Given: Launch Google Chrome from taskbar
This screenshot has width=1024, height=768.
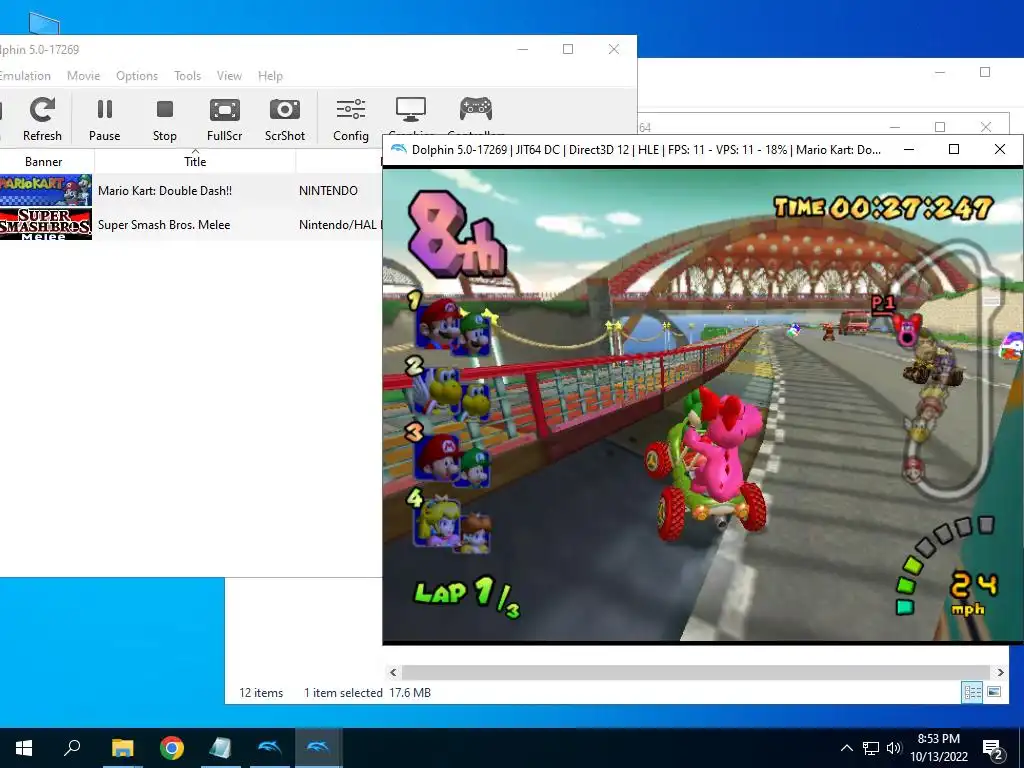Looking at the screenshot, I should (172, 748).
